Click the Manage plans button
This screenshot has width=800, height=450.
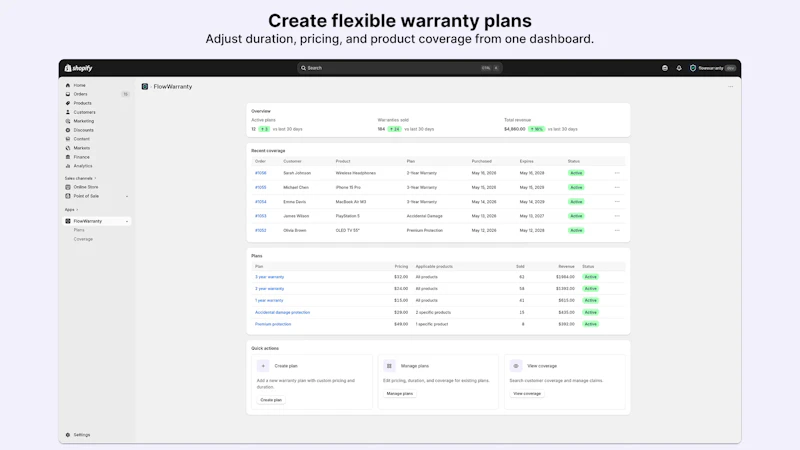pos(399,393)
